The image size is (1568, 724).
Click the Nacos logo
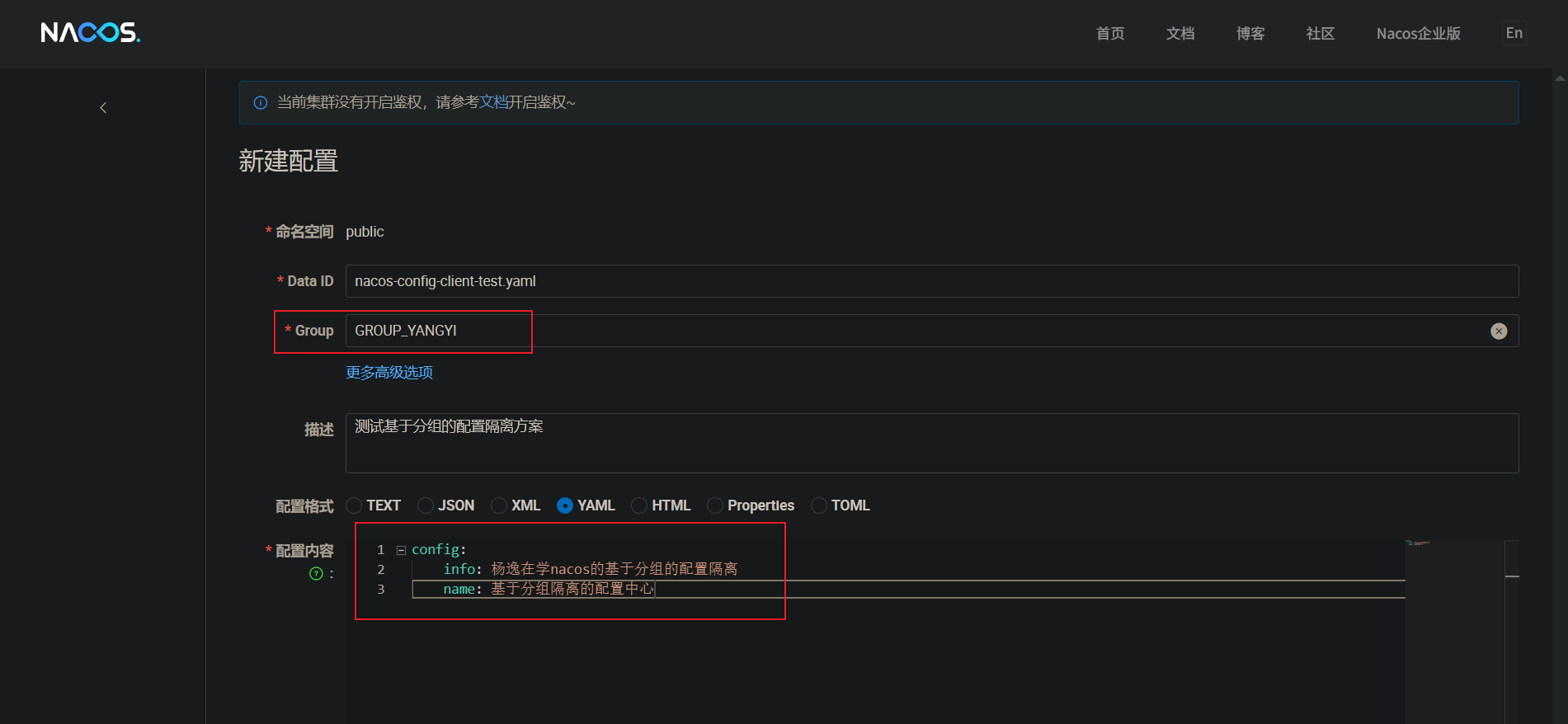pos(90,32)
